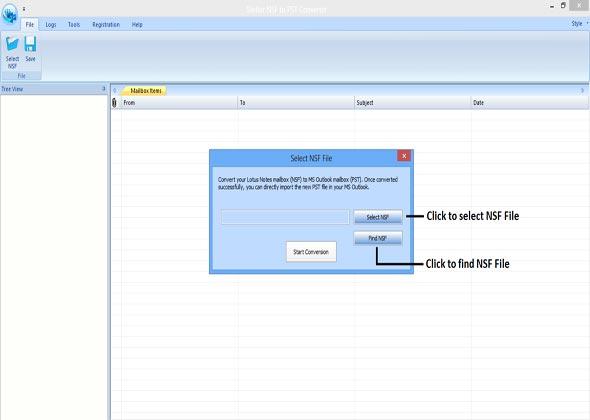Viewport: 590px width, 420px height.
Task: Click the Save ribbon icon
Action: [30, 49]
